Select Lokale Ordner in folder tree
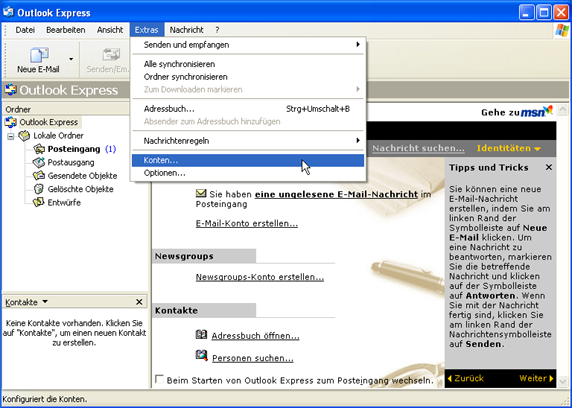The width and height of the screenshot is (572, 408). point(58,136)
